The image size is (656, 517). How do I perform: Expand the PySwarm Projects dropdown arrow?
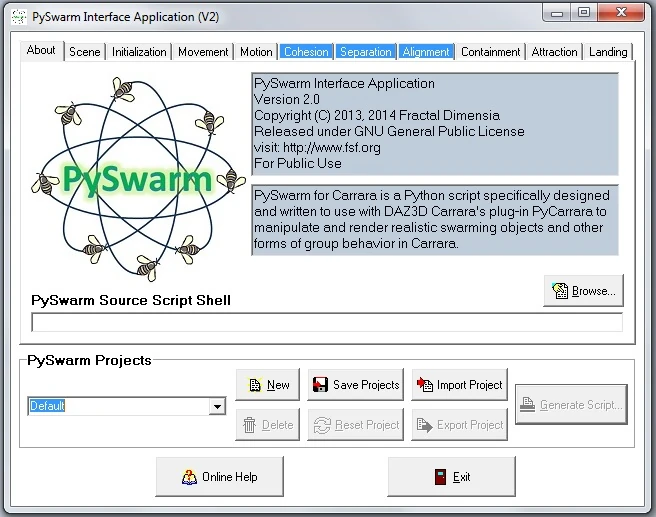(217, 406)
